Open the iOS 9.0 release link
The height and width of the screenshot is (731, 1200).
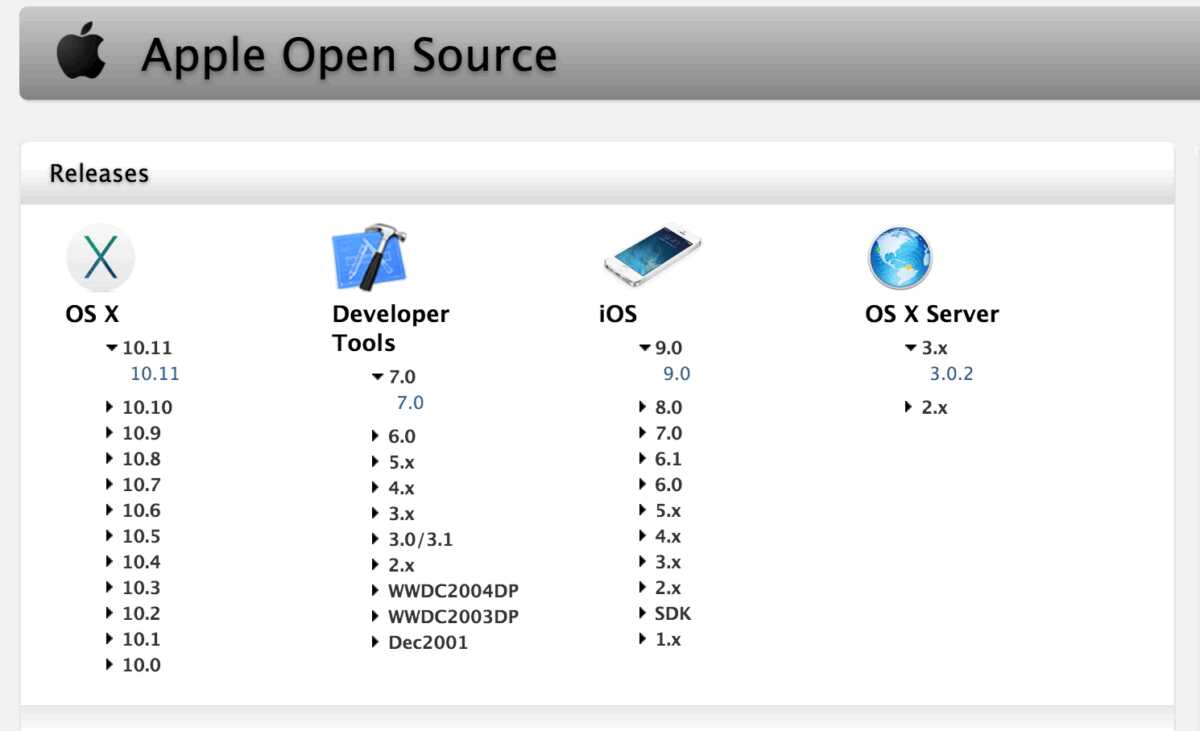(x=676, y=374)
